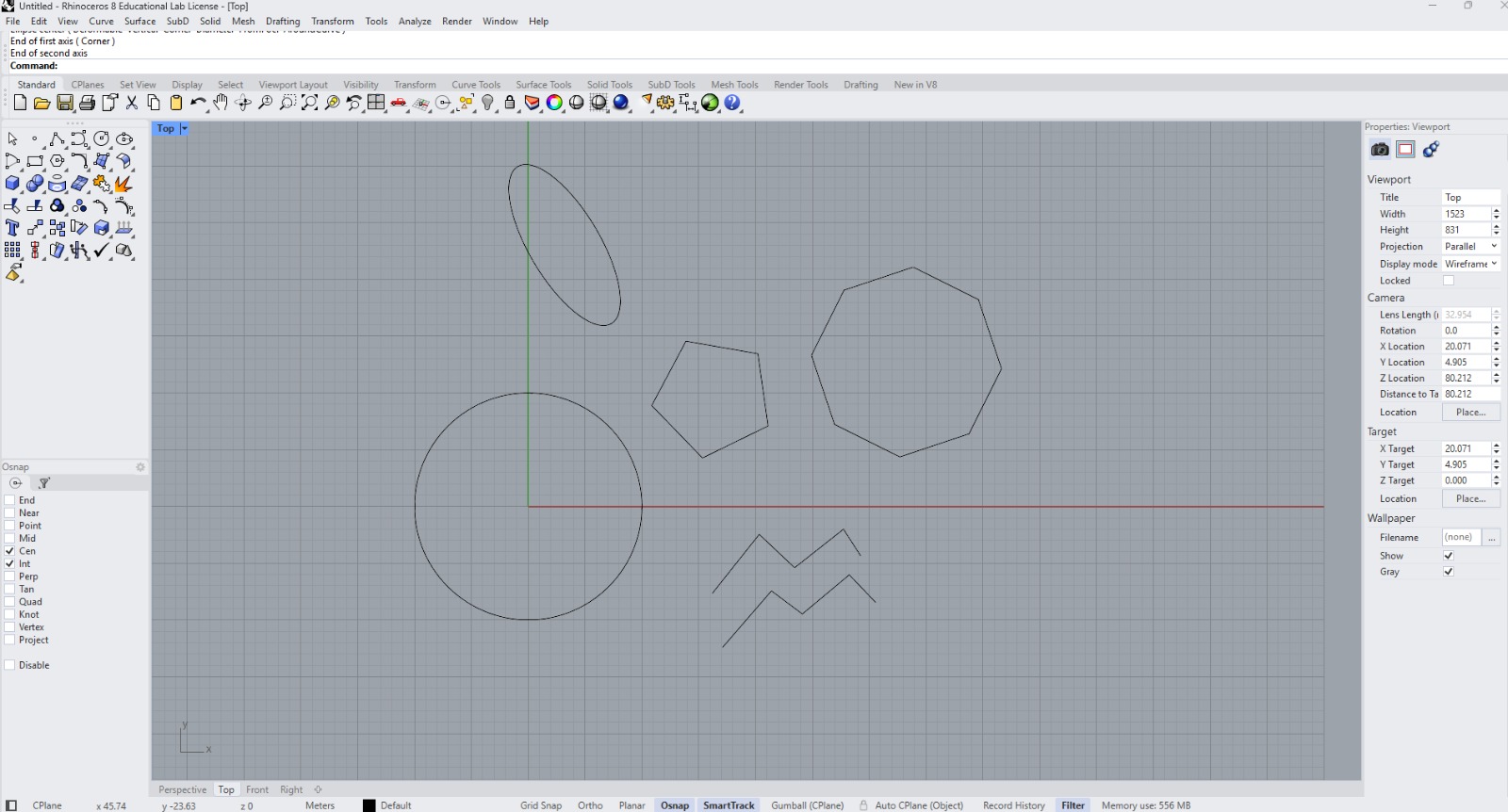This screenshot has width=1508, height=812.
Task: Click the black Default layer swatch
Action: click(x=369, y=805)
